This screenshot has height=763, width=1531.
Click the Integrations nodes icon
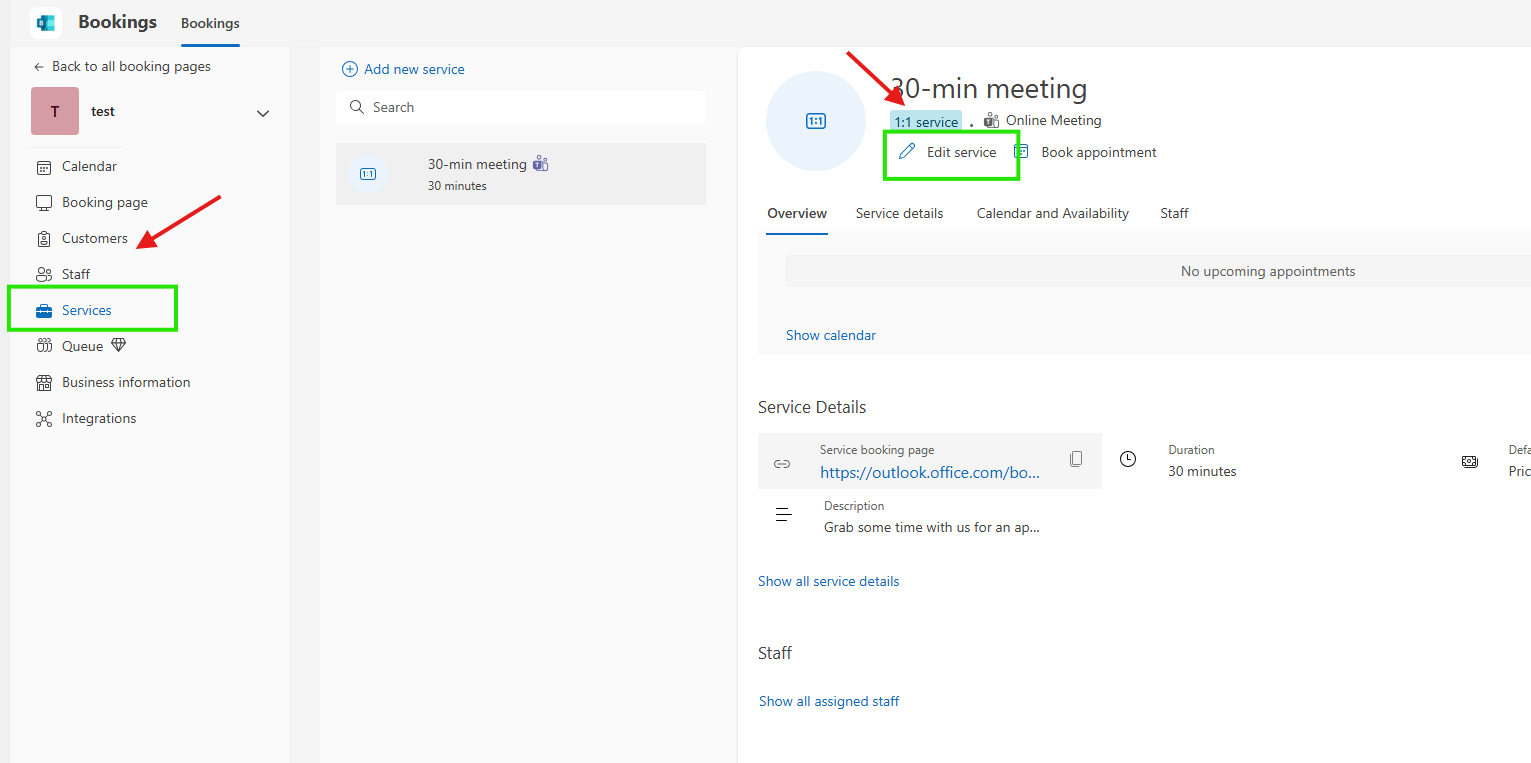44,419
